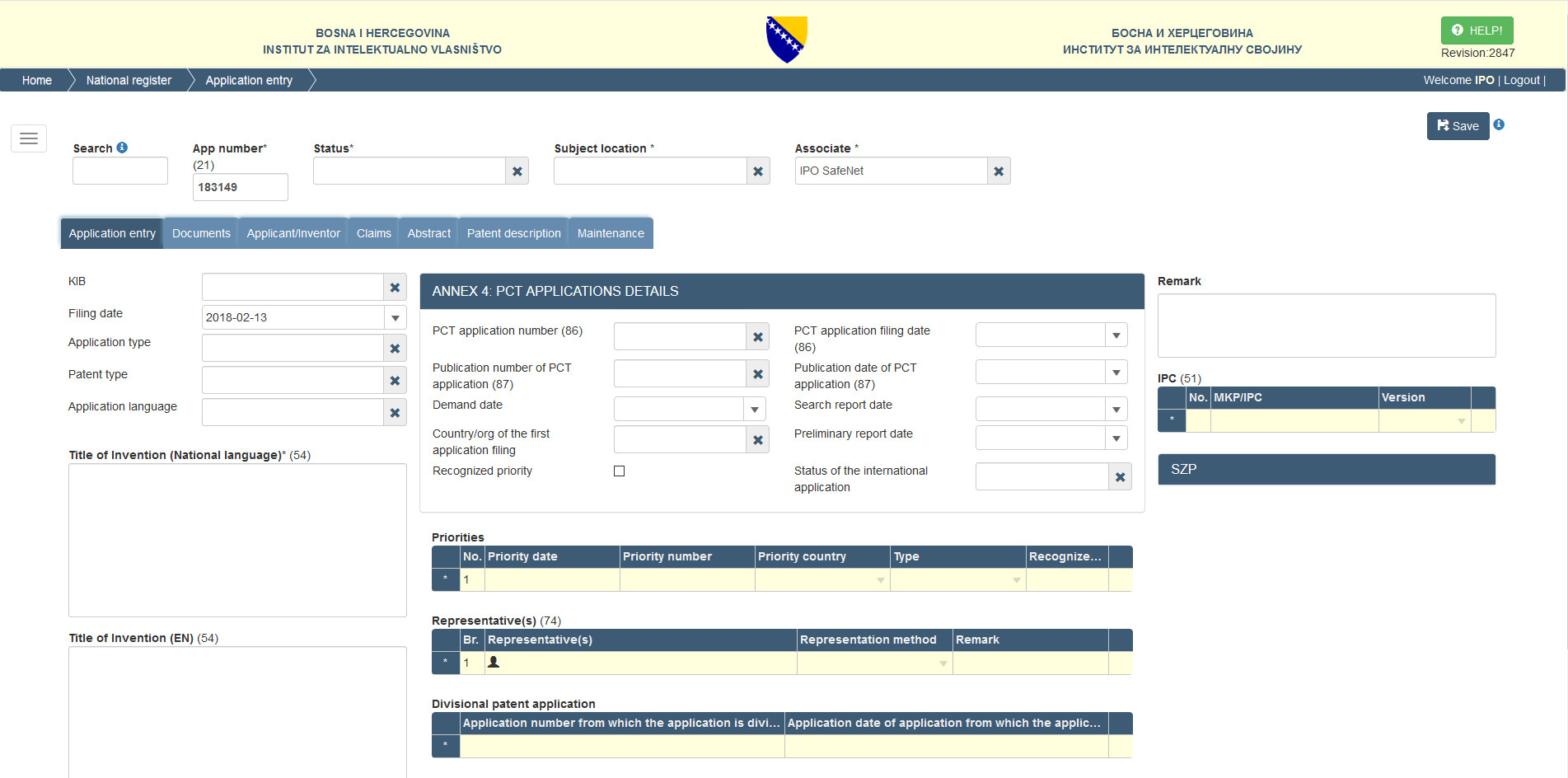This screenshot has height=778, width=1568.
Task: Switch to the Abstract tab
Action: coord(428,233)
